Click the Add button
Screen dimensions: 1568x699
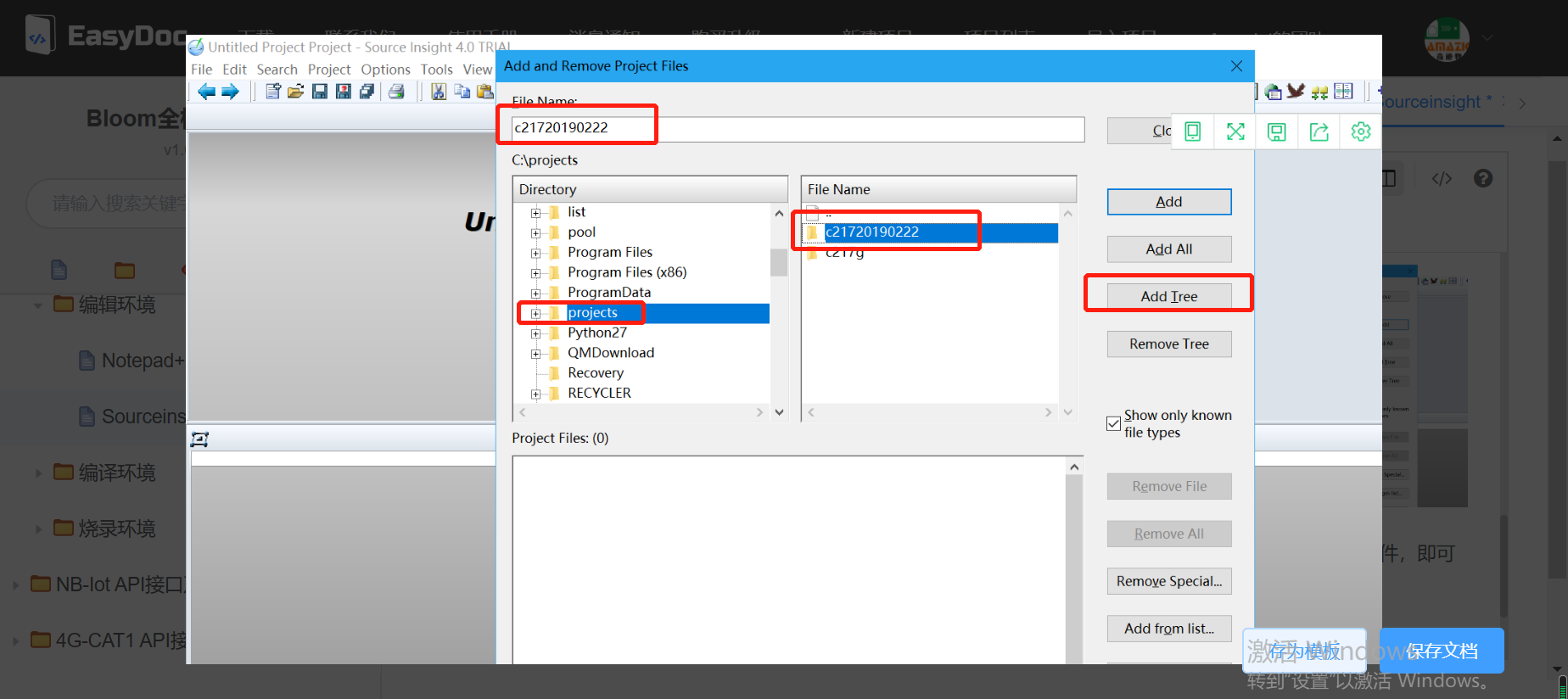tap(1169, 202)
